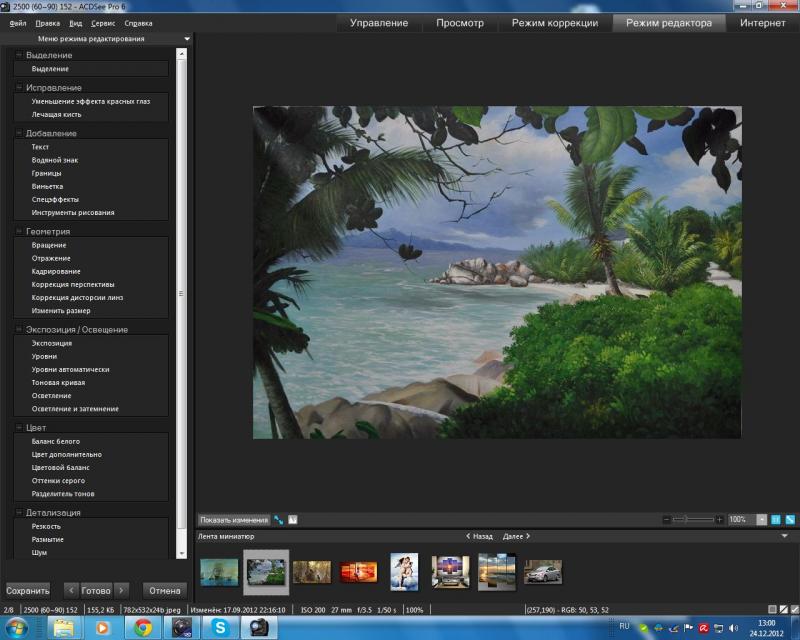Image resolution: width=800 pixels, height=640 pixels.
Task: Open the media player taskbar icon
Action: (x=103, y=628)
